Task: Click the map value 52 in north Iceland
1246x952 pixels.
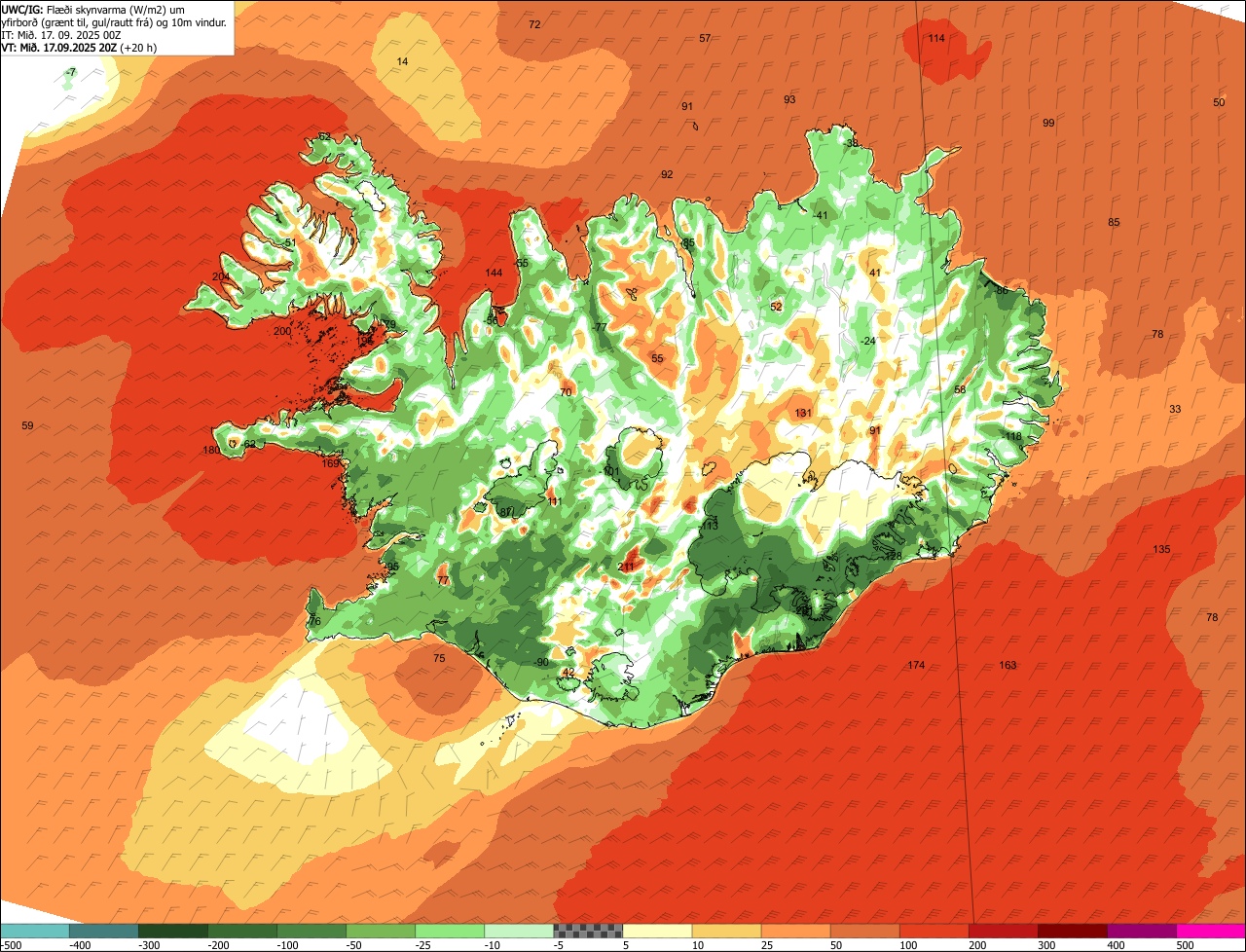Action: [776, 307]
